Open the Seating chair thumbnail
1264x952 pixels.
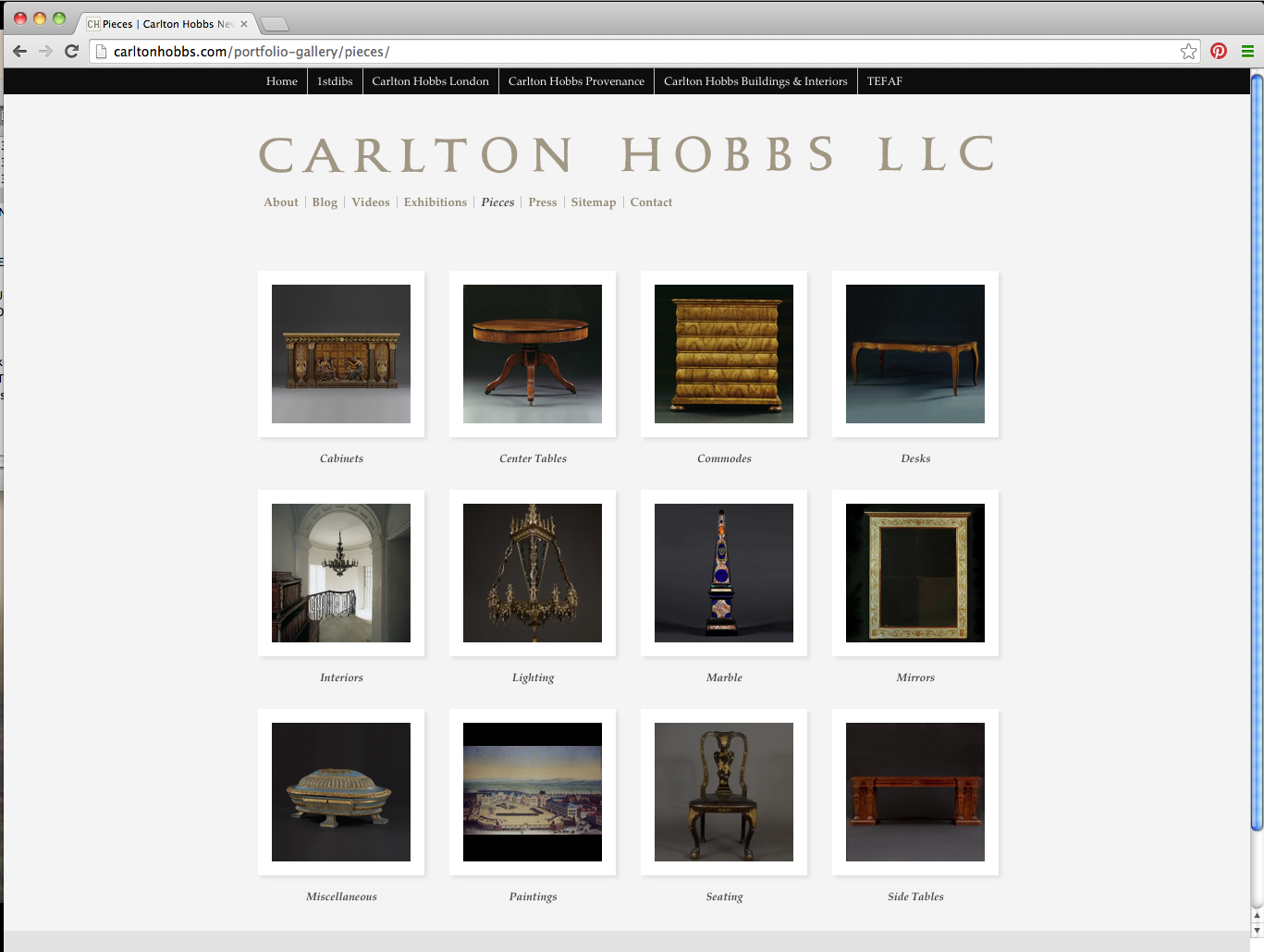[724, 792]
